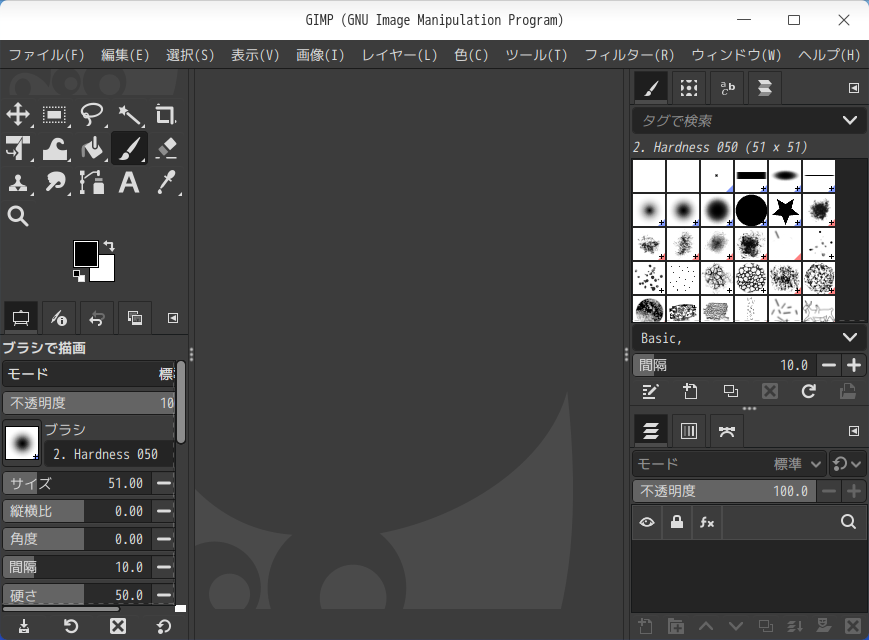Click the Clone stamp tool
Viewport: 869px width, 640px height.
pyautogui.click(x=18, y=182)
